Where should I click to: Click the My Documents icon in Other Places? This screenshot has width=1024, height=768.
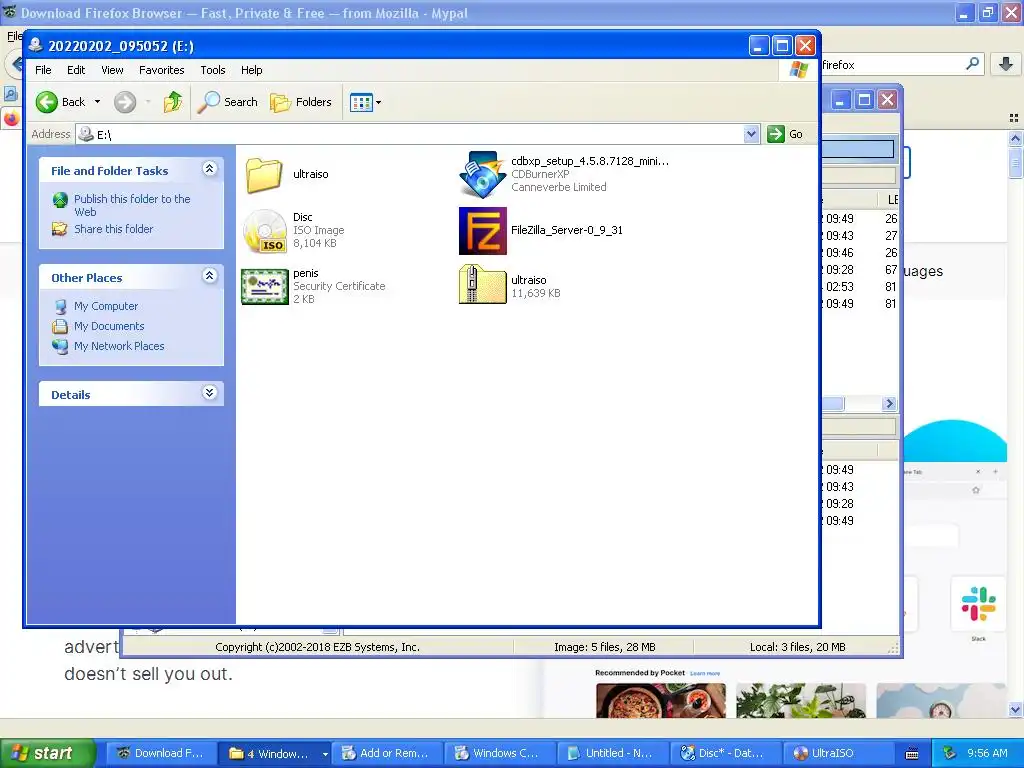pos(60,326)
